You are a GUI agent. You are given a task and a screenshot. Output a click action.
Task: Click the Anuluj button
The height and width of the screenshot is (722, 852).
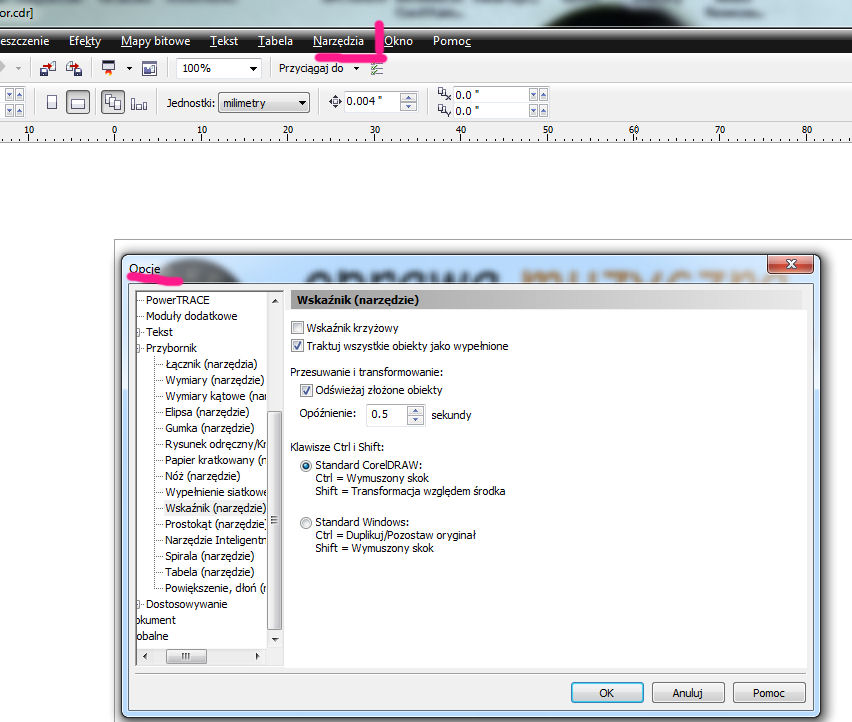coord(687,692)
